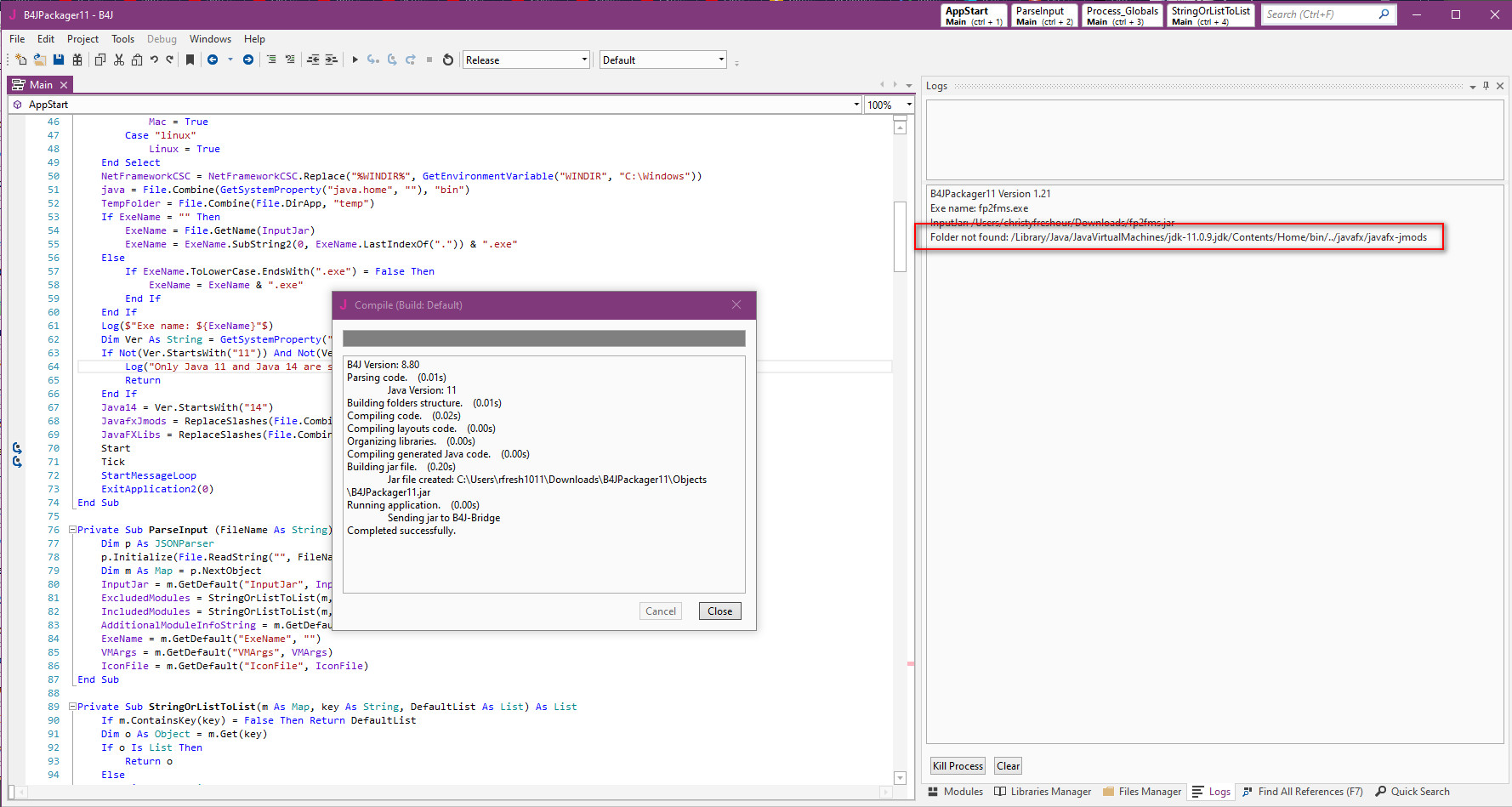1512x807 pixels.
Task: Switch to the Modules tab
Action: pyautogui.click(x=955, y=792)
